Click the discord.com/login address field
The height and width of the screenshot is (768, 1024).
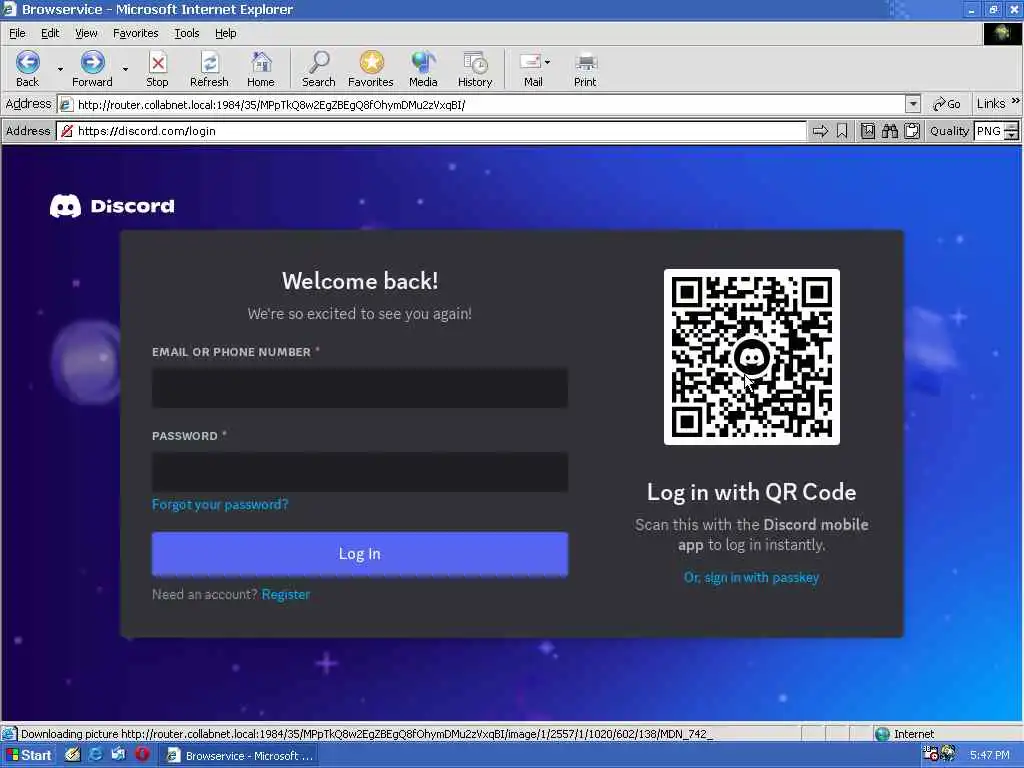click(432, 131)
